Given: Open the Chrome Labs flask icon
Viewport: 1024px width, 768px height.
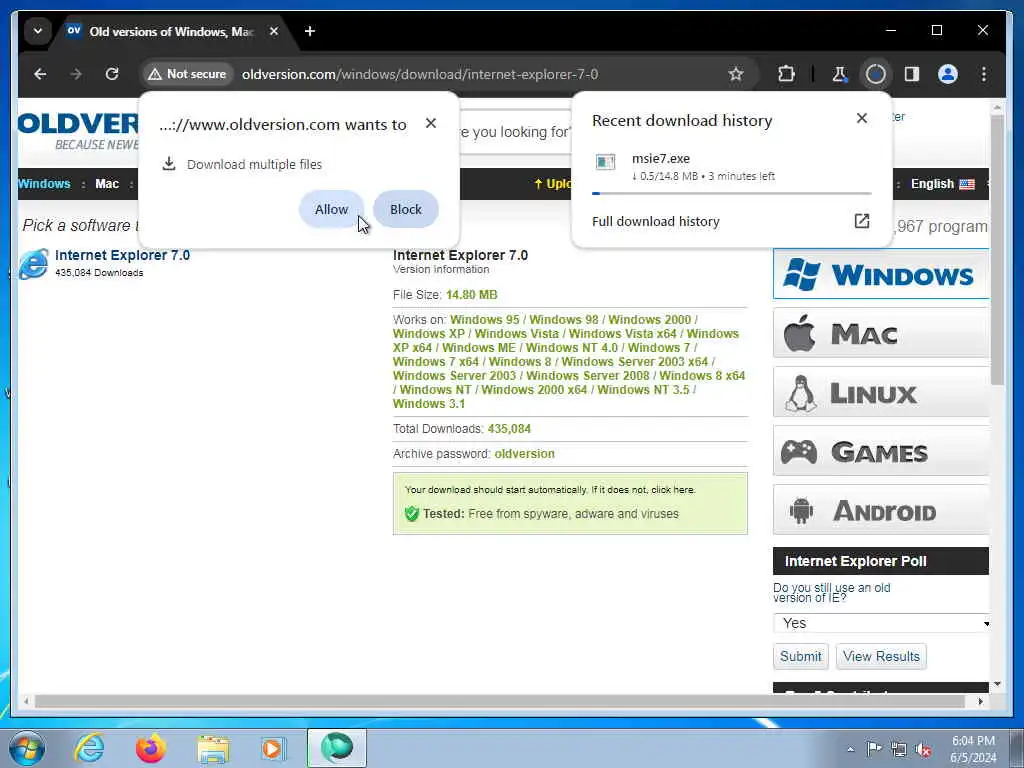Looking at the screenshot, I should point(839,74).
